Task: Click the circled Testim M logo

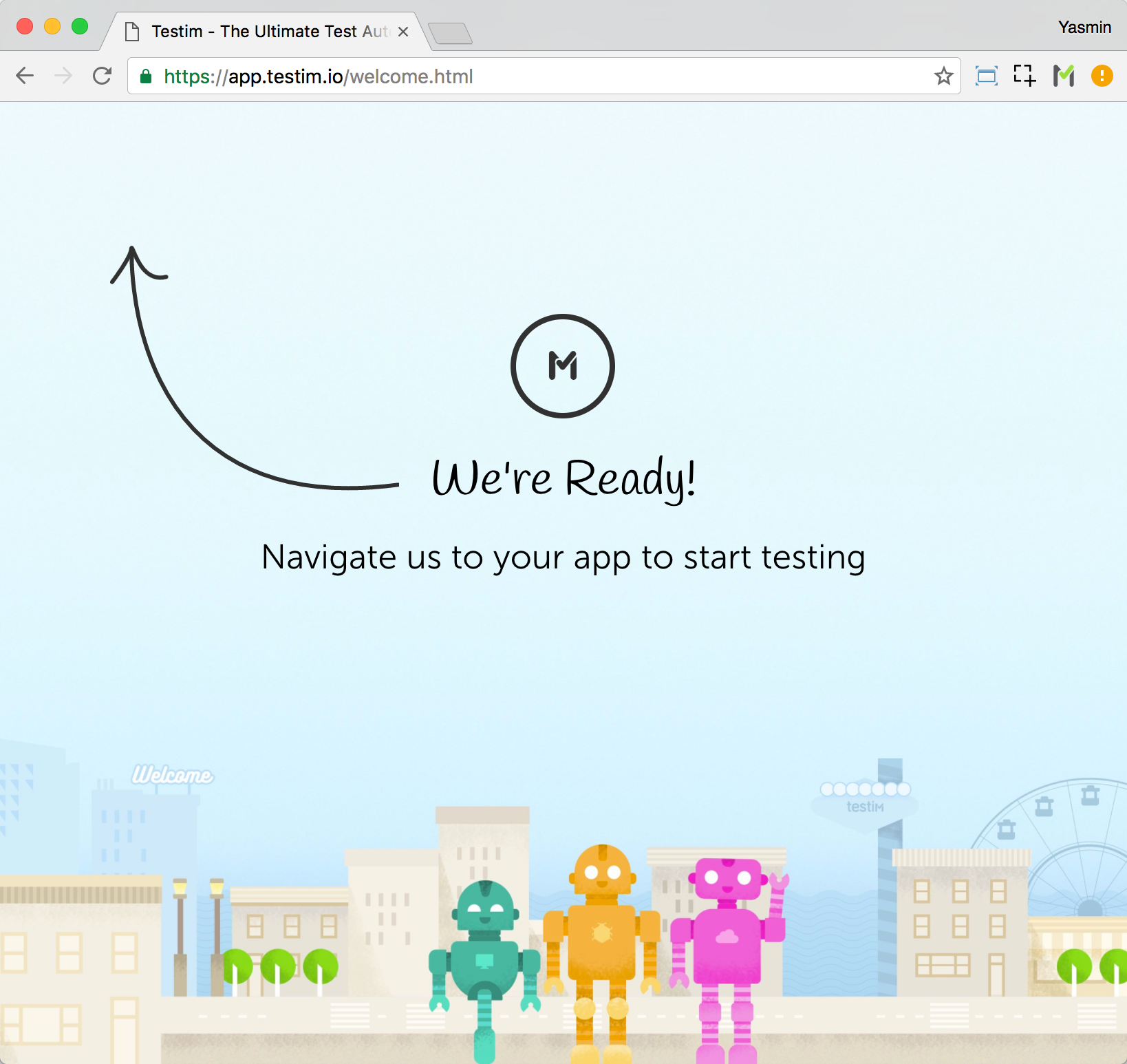Action: pos(563,366)
